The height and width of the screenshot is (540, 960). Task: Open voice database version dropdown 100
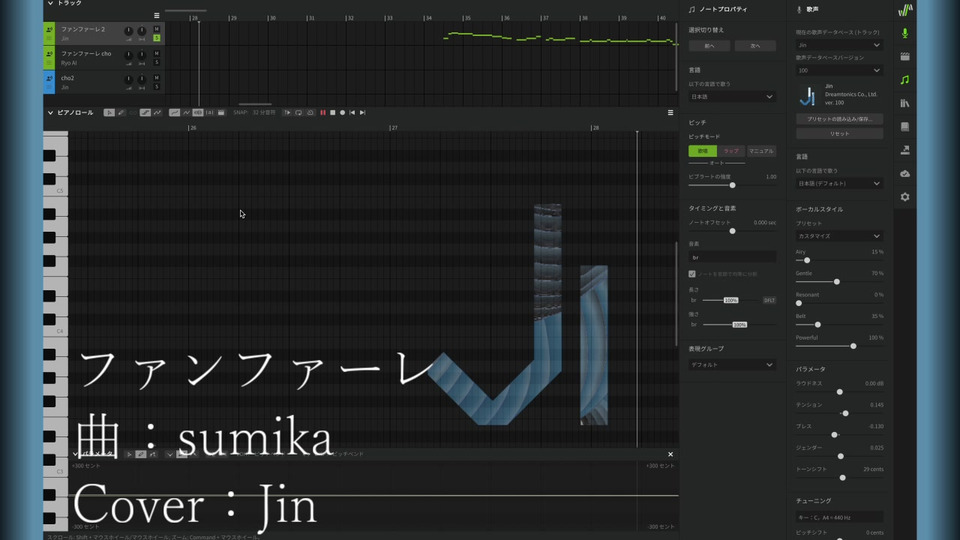click(839, 70)
